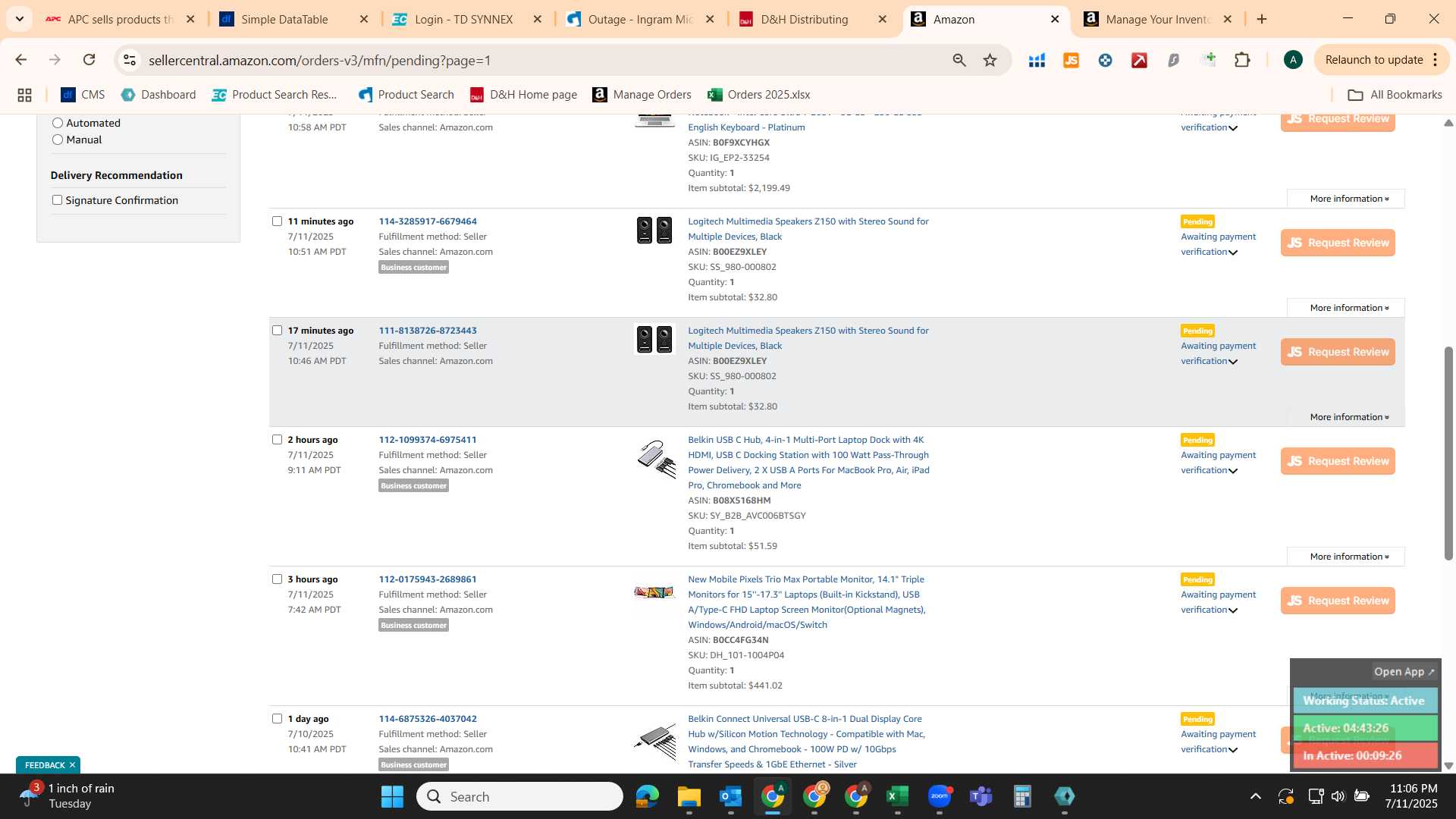The width and height of the screenshot is (1456, 819).
Task: Open File Explorer from taskbar
Action: 689,796
